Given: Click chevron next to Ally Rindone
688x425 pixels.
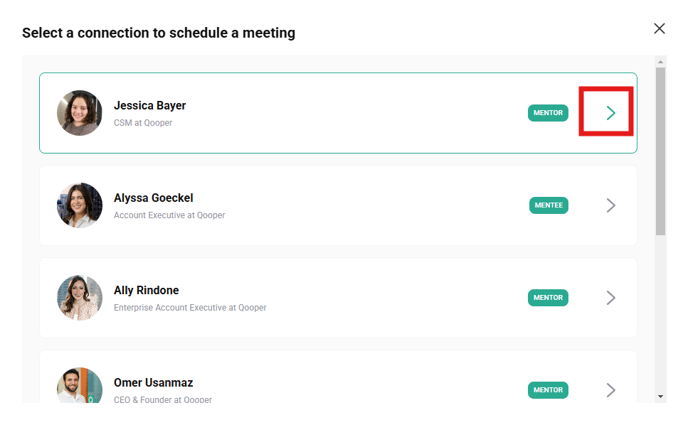Looking at the screenshot, I should click(610, 298).
